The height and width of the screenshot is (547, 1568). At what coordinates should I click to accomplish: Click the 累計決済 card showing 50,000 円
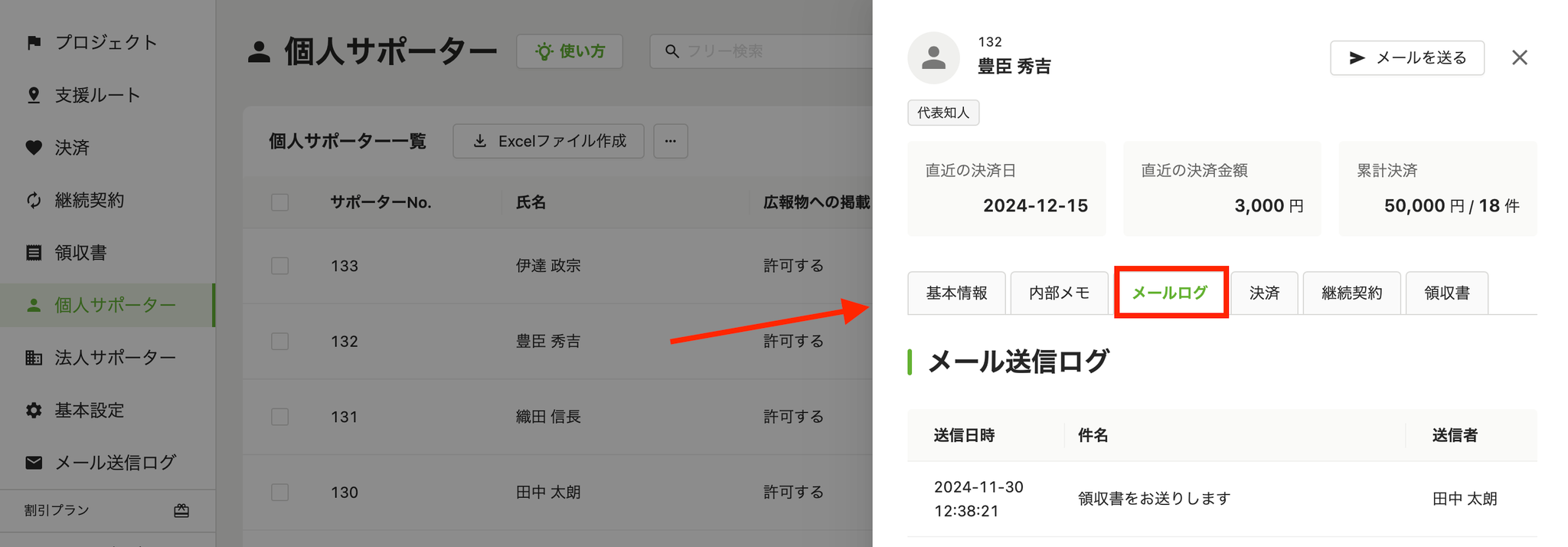tap(1438, 188)
